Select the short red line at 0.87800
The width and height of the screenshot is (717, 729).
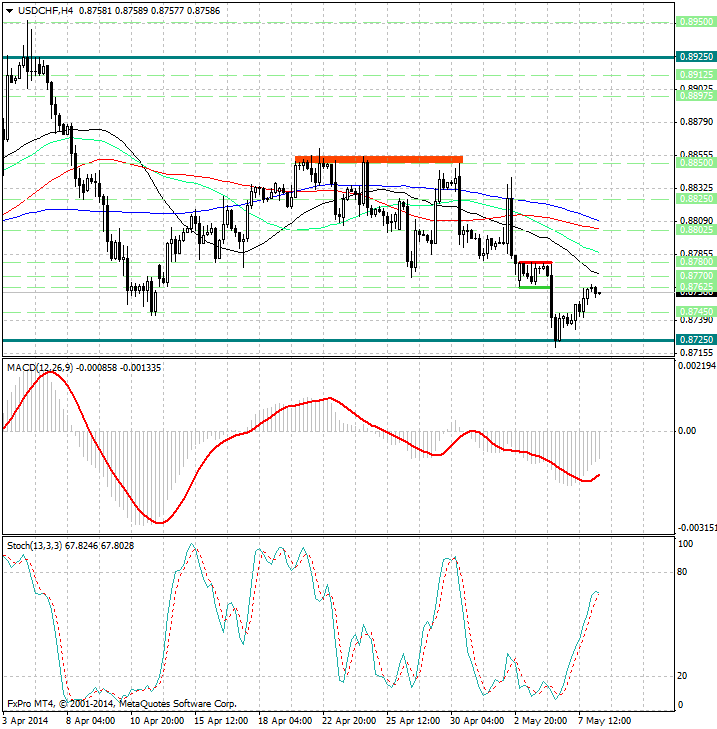tap(535, 263)
